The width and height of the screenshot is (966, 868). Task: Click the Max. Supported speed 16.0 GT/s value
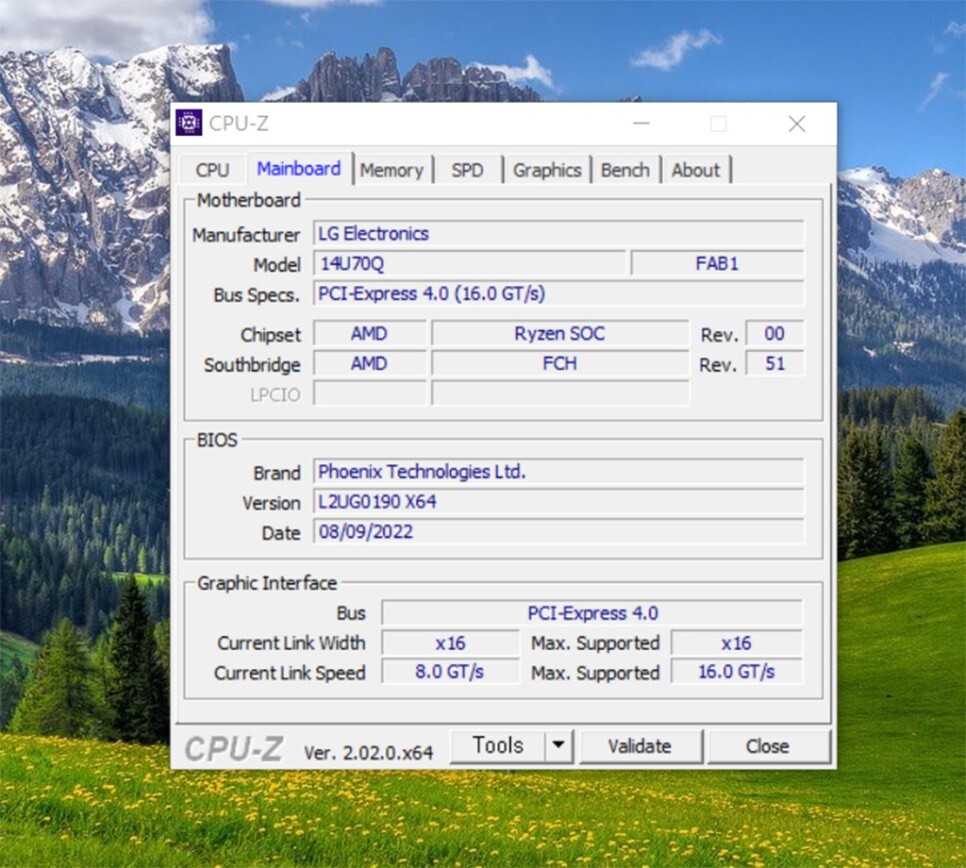click(x=737, y=672)
